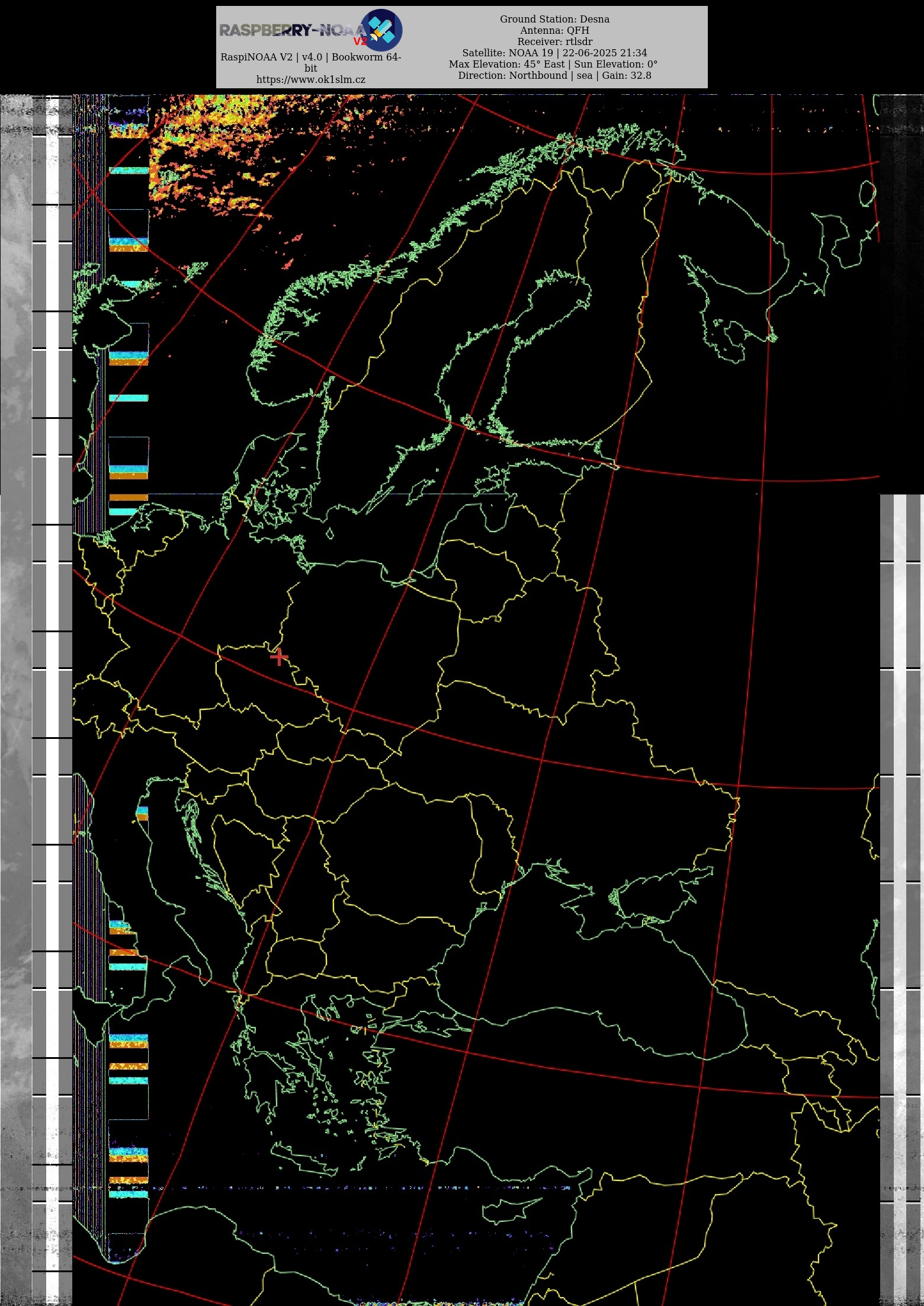The width and height of the screenshot is (924, 1306).
Task: Click the Raspberry-NOAA V2 satellite logo
Action: click(x=381, y=30)
